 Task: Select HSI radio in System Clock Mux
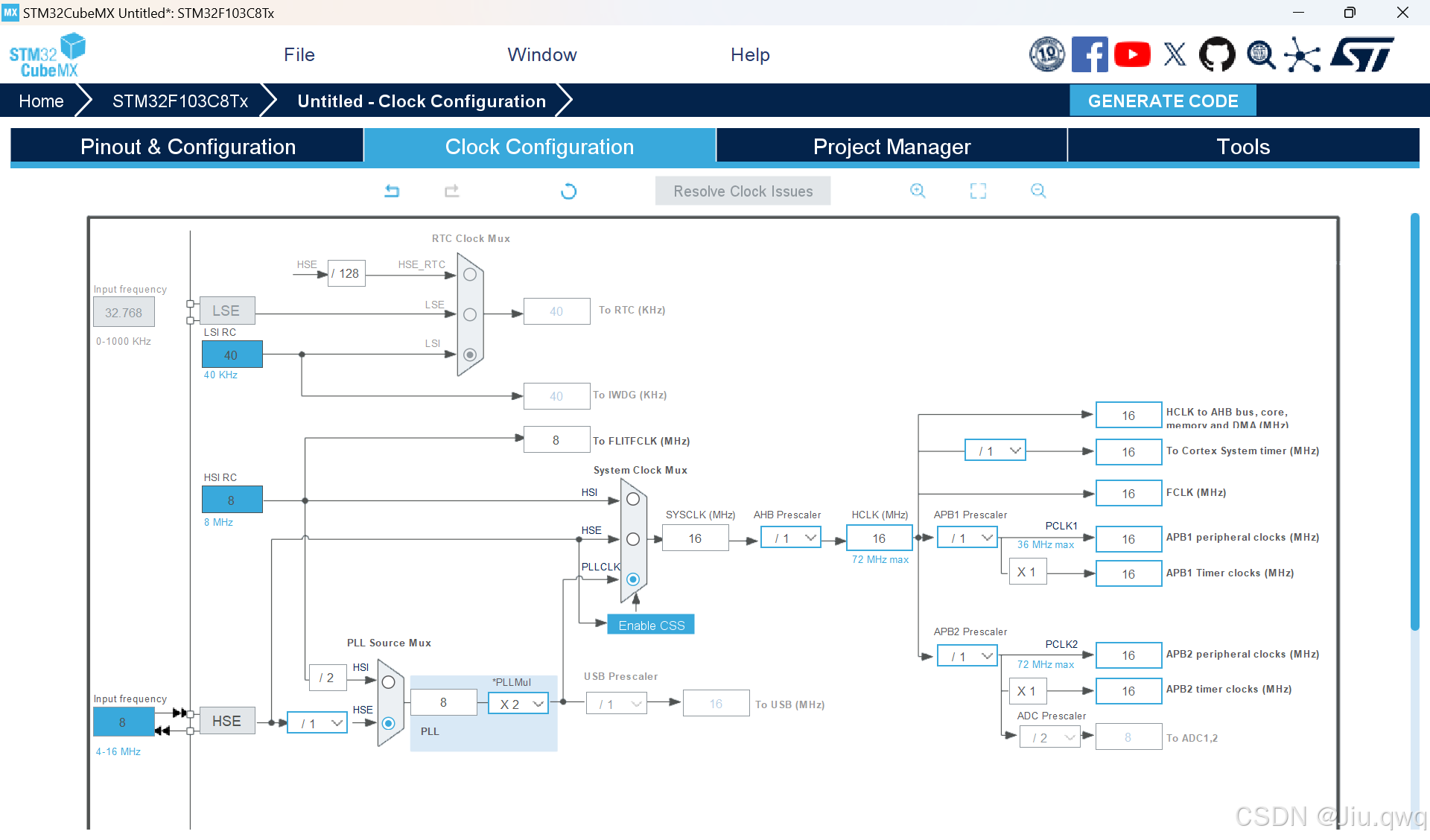tap(633, 500)
